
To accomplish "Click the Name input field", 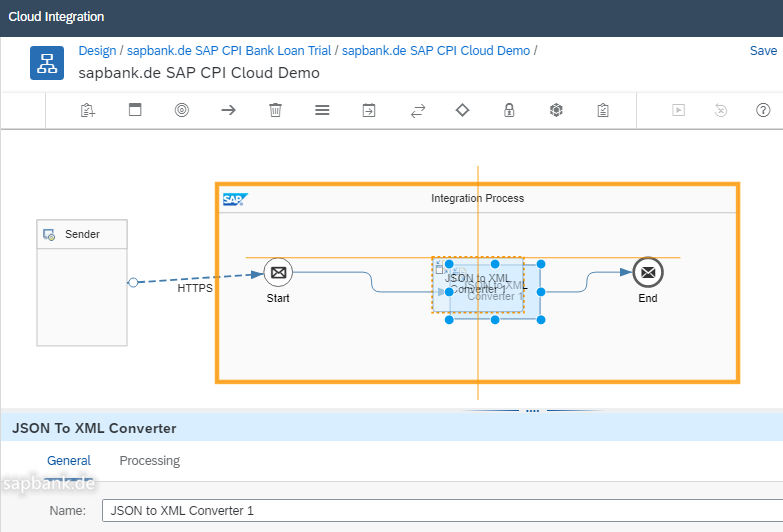I will coord(442,511).
